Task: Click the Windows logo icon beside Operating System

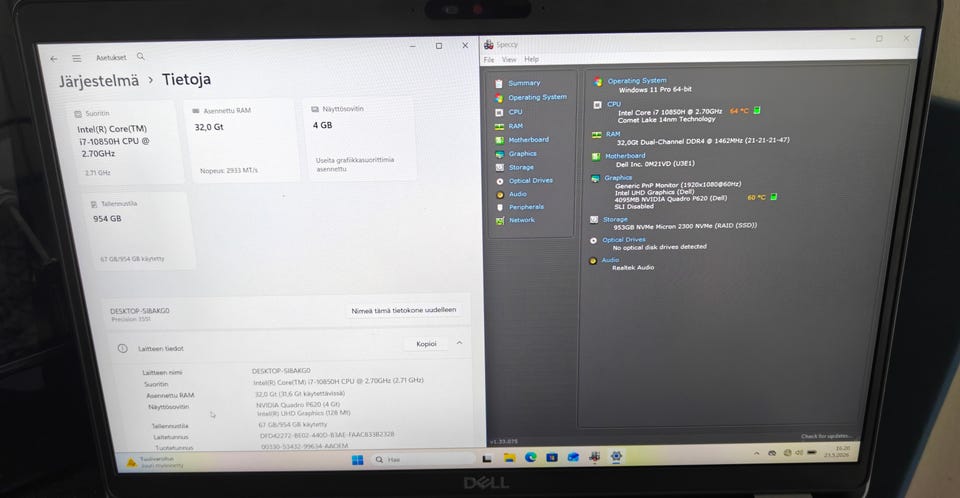Action: tap(598, 81)
